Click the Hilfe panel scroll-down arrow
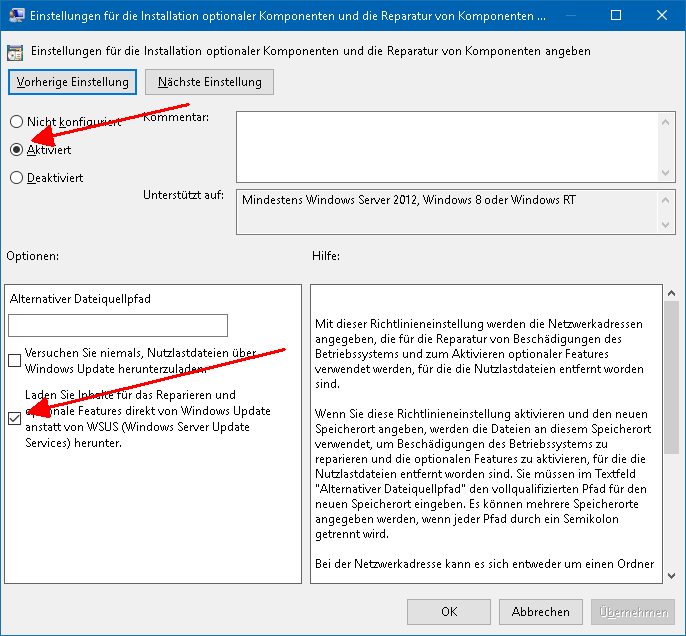686x636 pixels. [670, 574]
